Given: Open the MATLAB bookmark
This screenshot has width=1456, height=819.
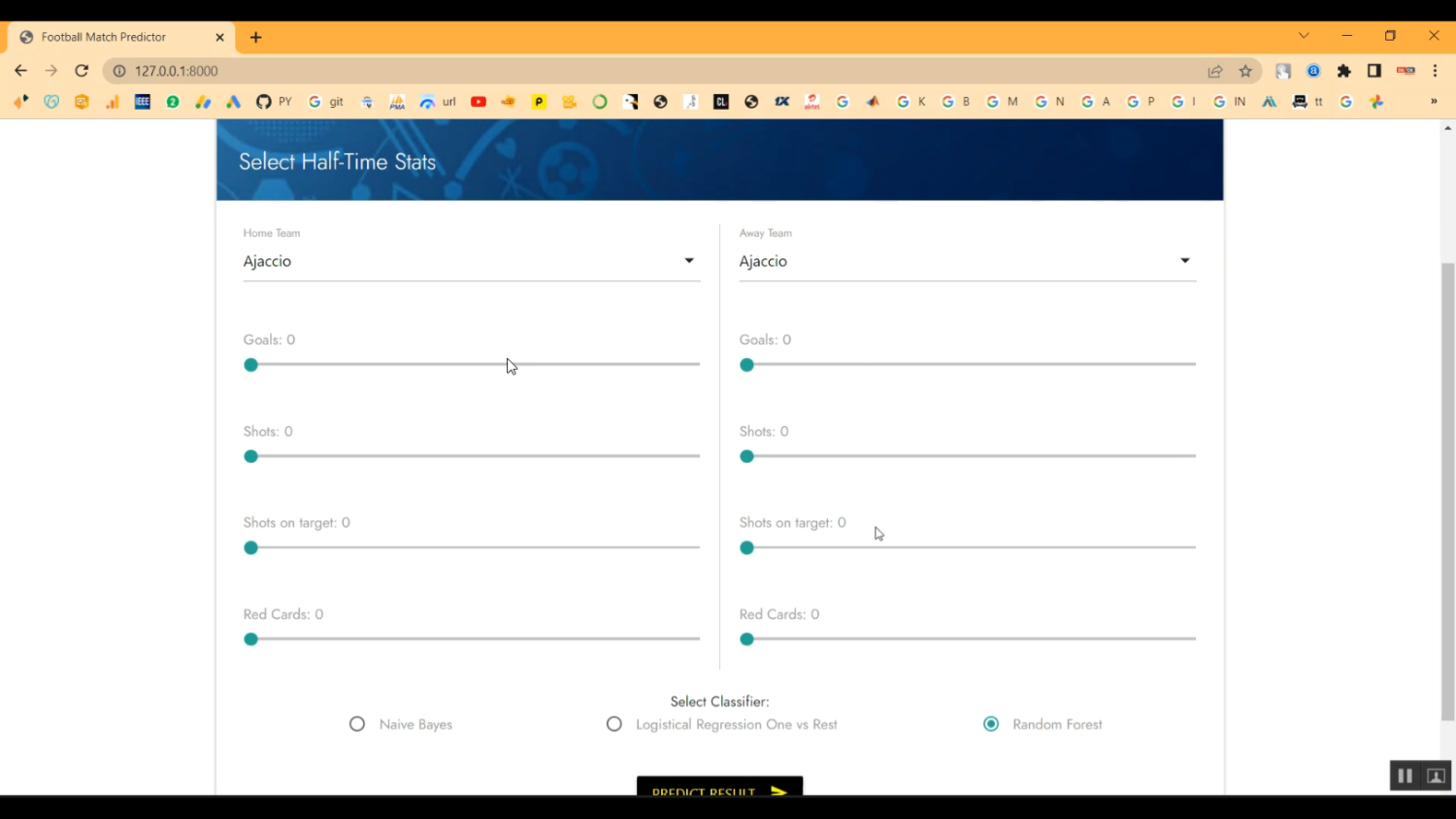Looking at the screenshot, I should 873,102.
